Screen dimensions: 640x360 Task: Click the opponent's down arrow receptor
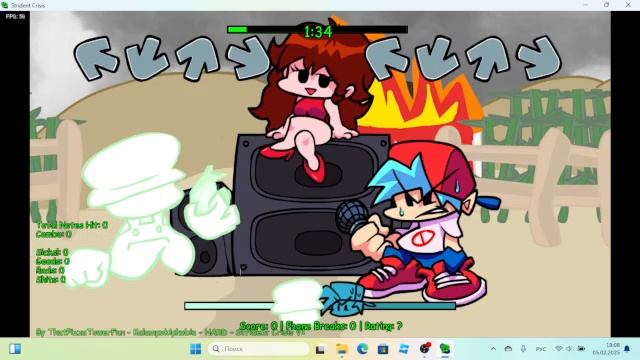147,58
